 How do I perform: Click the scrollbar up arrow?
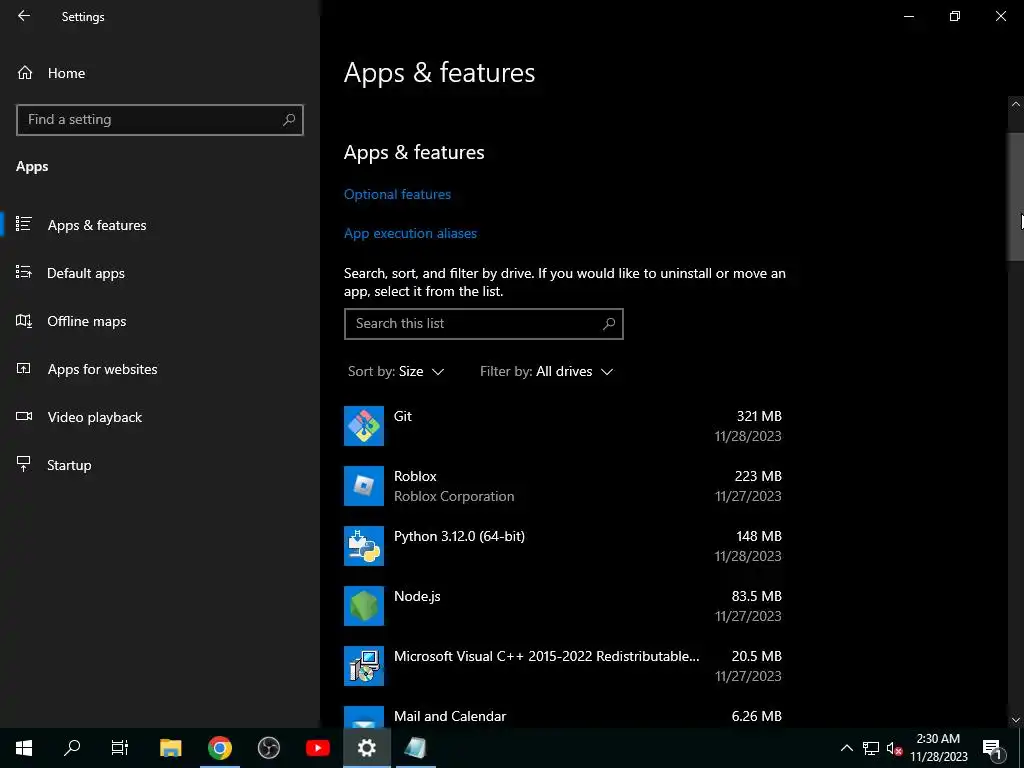tap(1016, 104)
